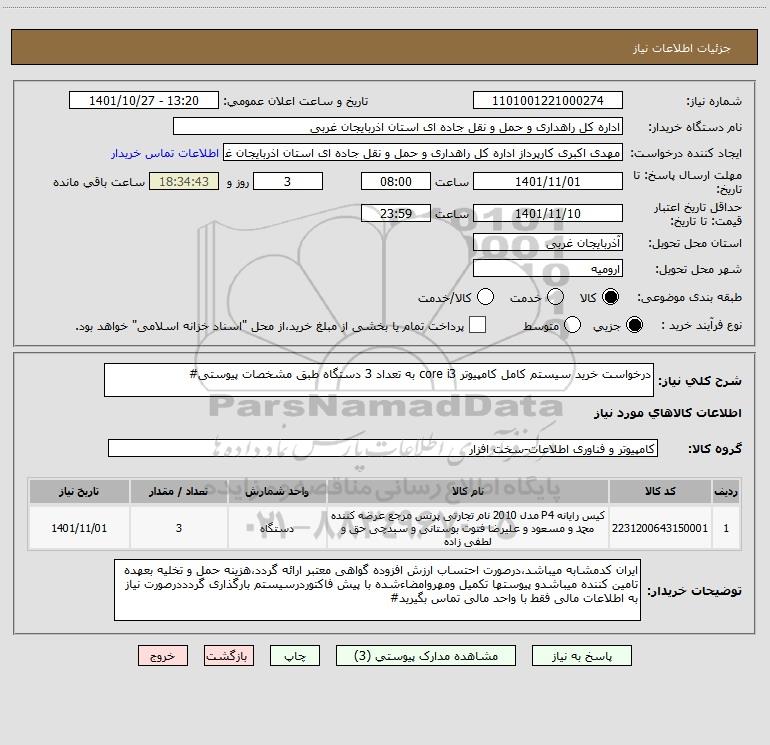Click the ردیف column header

pos(726,491)
